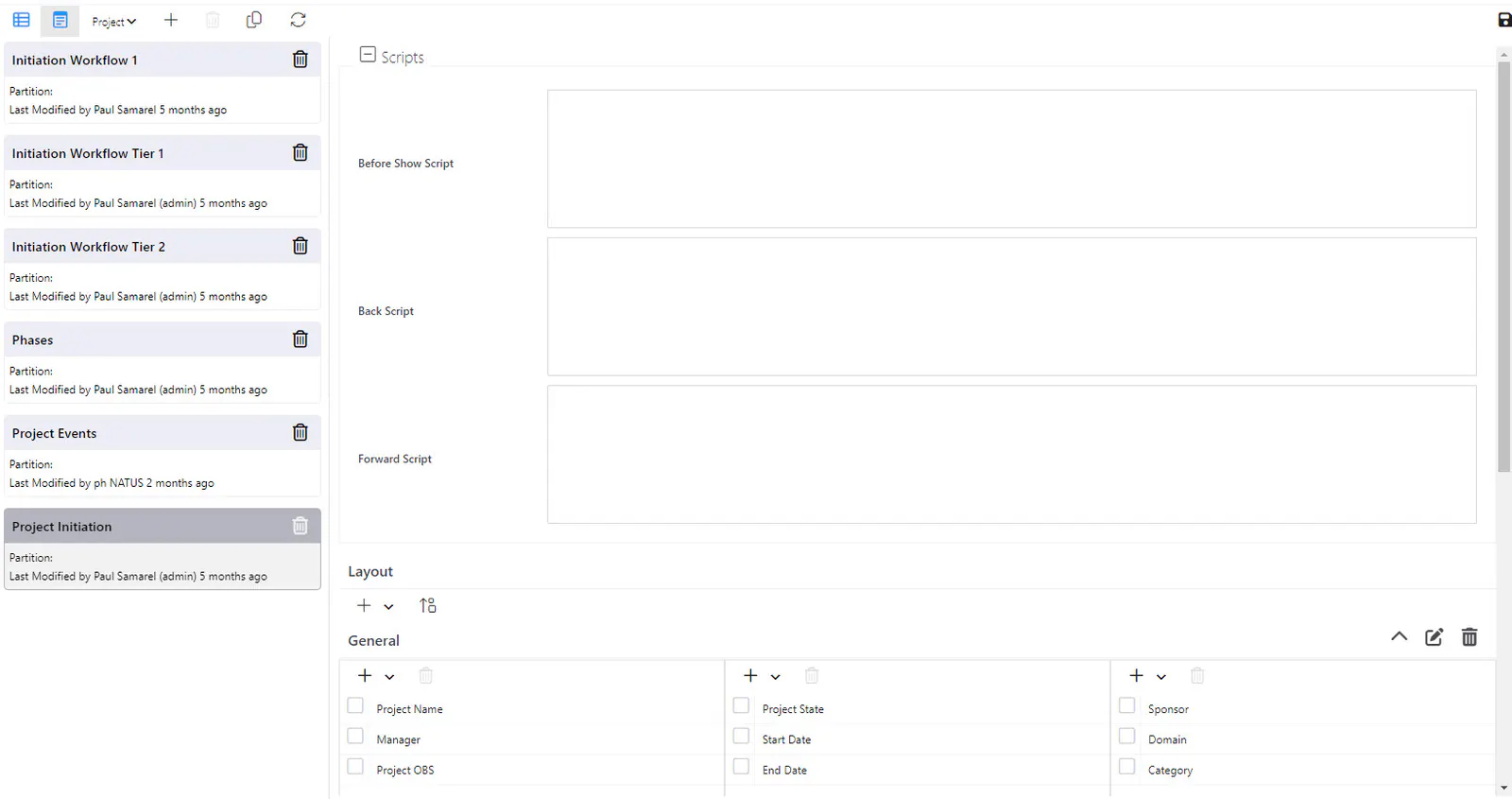The width and height of the screenshot is (1512, 799).
Task: Click into the Forward Script field
Action: [1011, 454]
